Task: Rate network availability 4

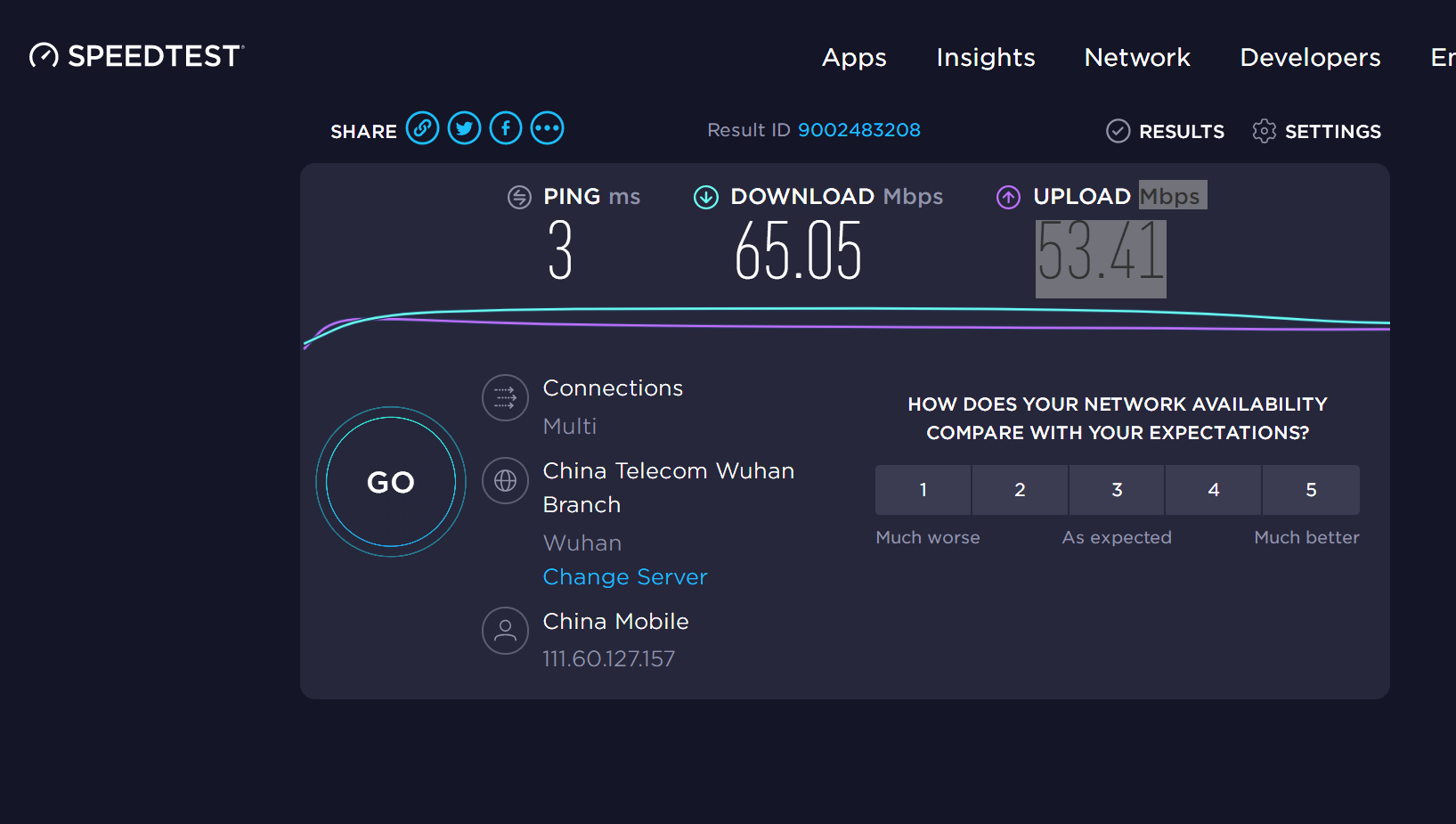Action: click(x=1213, y=490)
